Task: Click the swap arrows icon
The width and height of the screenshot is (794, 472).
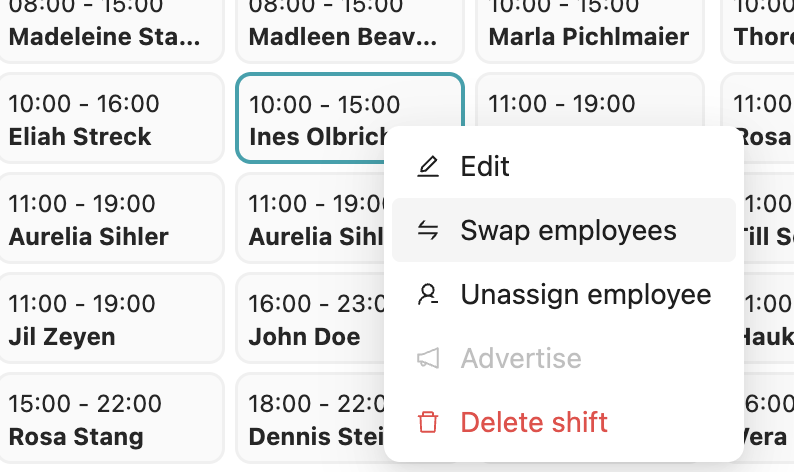Action: [428, 231]
